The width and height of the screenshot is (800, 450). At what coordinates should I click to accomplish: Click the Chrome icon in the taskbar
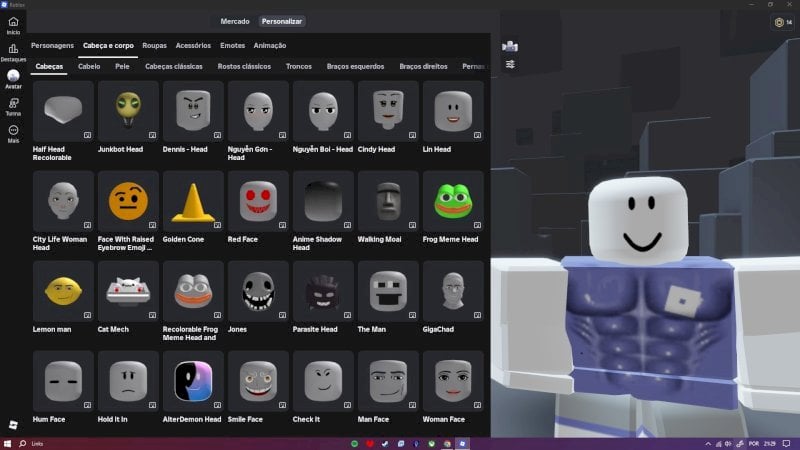click(447, 444)
